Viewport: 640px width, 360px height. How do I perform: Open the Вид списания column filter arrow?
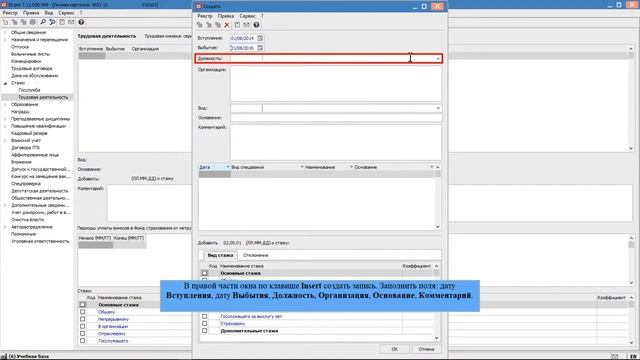pyautogui.click(x=302, y=167)
